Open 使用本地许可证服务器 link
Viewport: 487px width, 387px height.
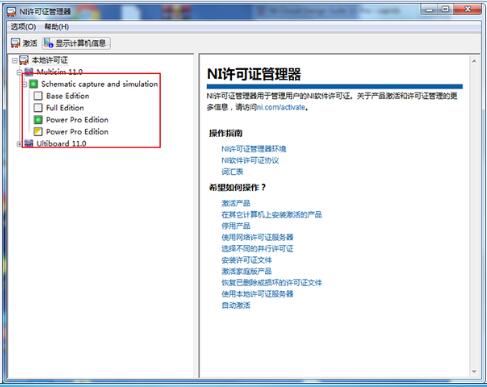tap(257, 294)
